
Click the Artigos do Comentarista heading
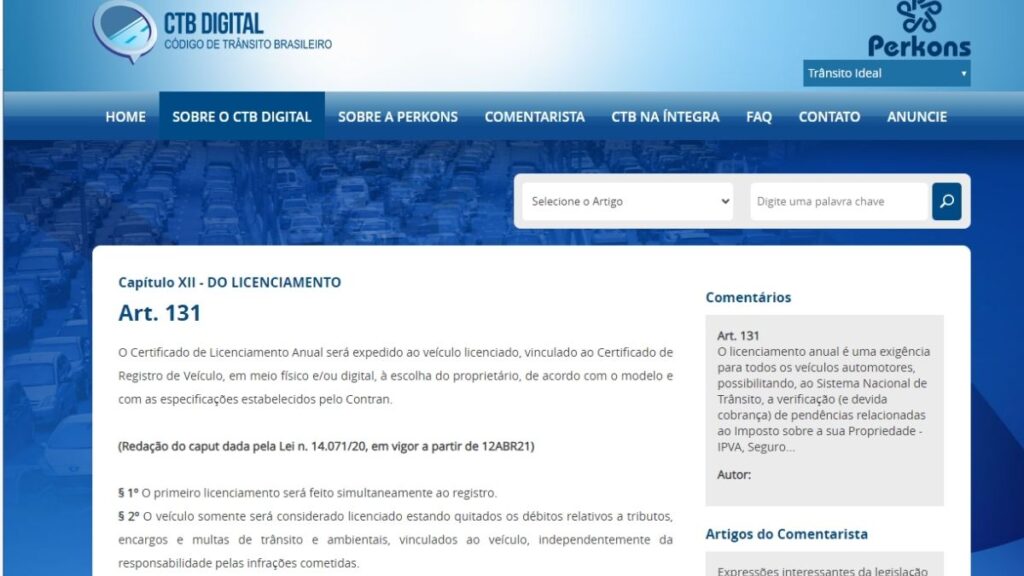pos(786,534)
